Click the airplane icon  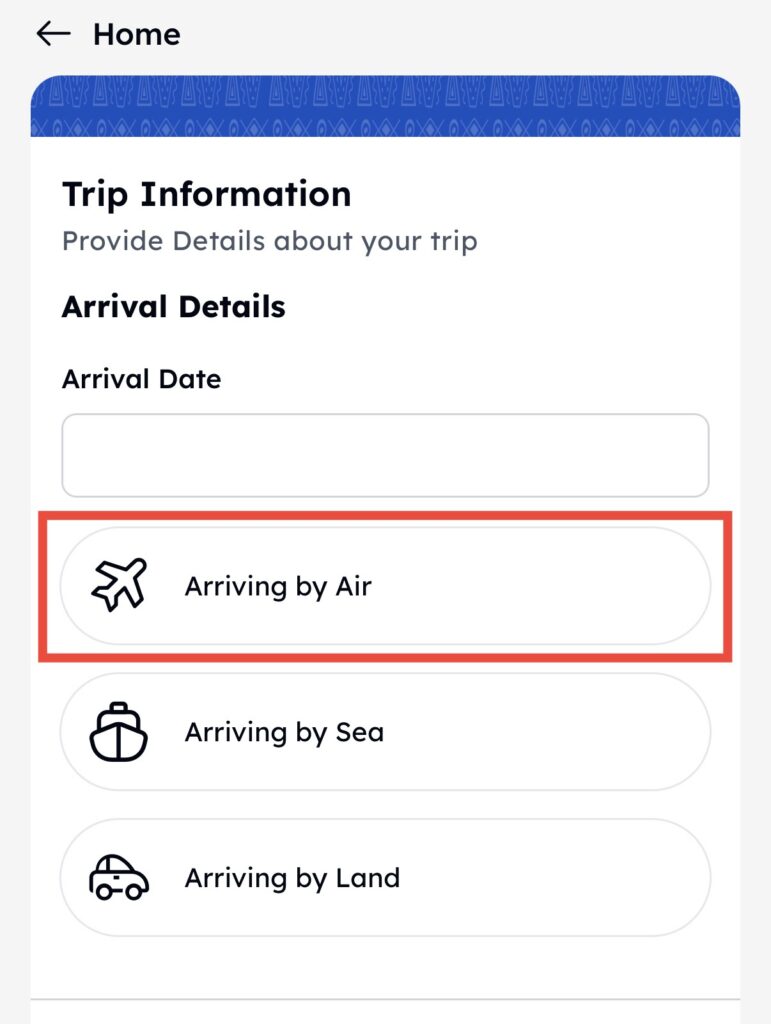[x=119, y=586]
